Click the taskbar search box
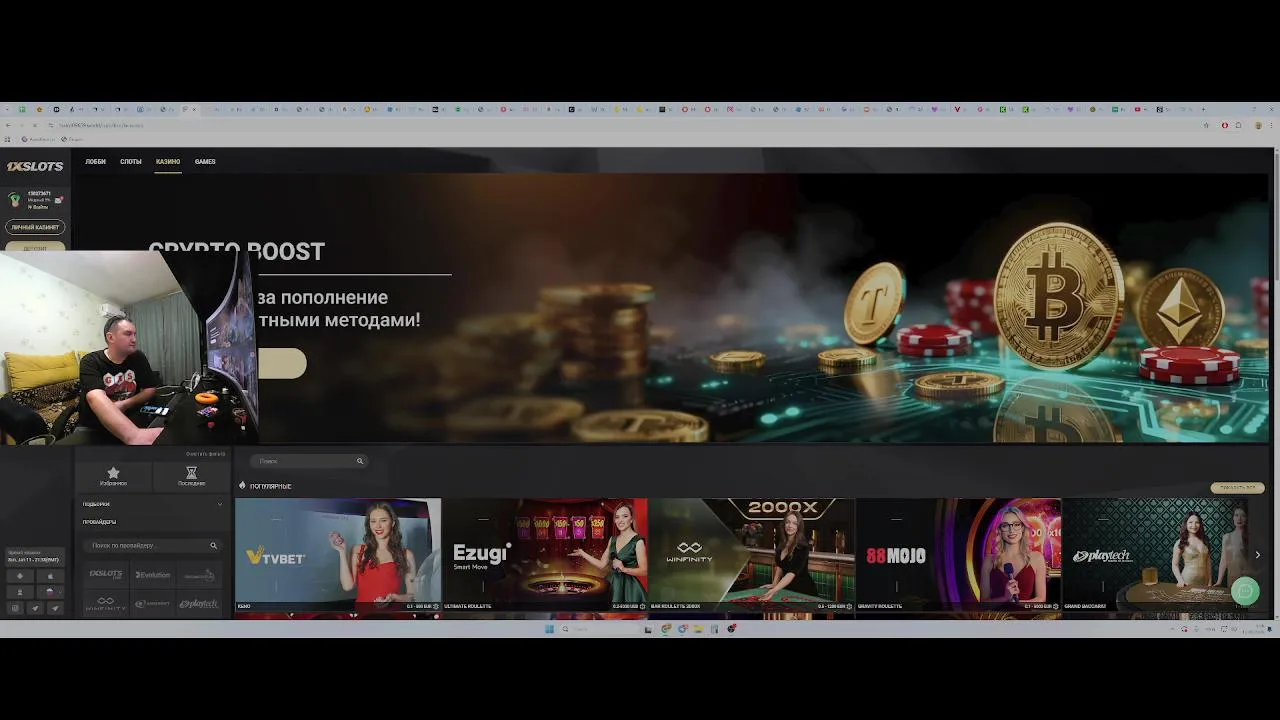This screenshot has height=720, width=1280. [x=600, y=629]
